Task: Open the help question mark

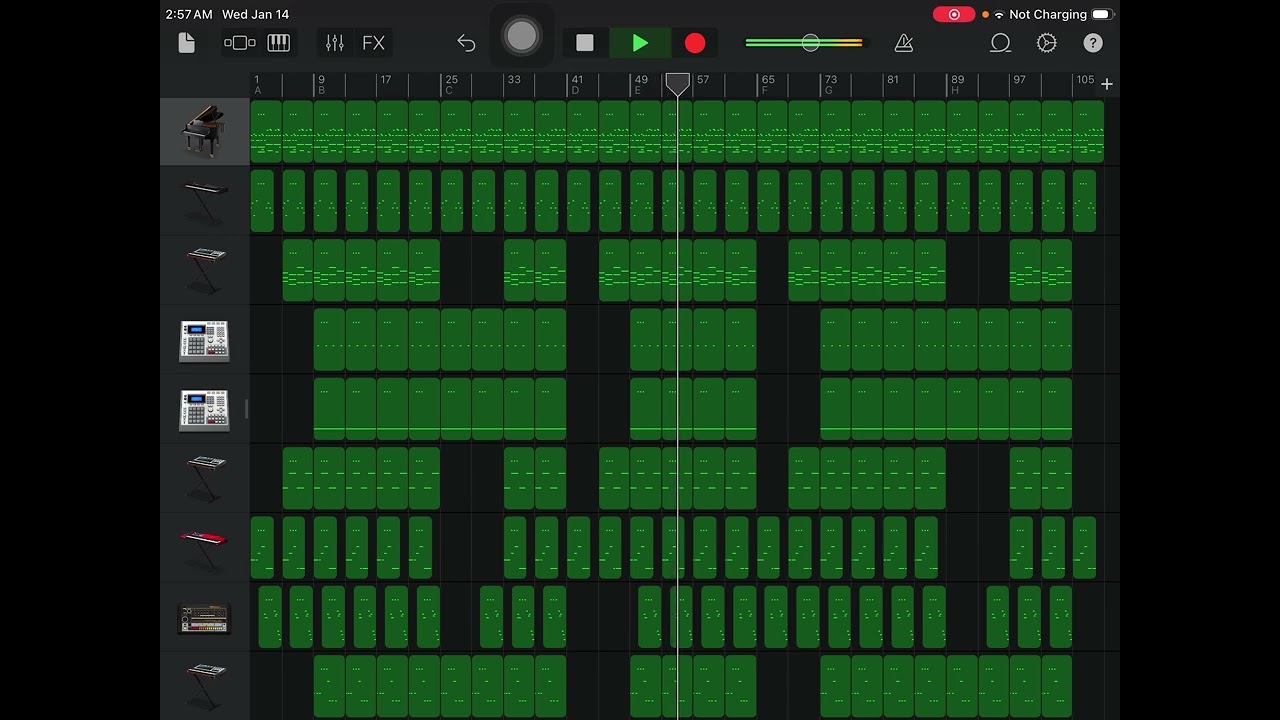Action: 1093,43
